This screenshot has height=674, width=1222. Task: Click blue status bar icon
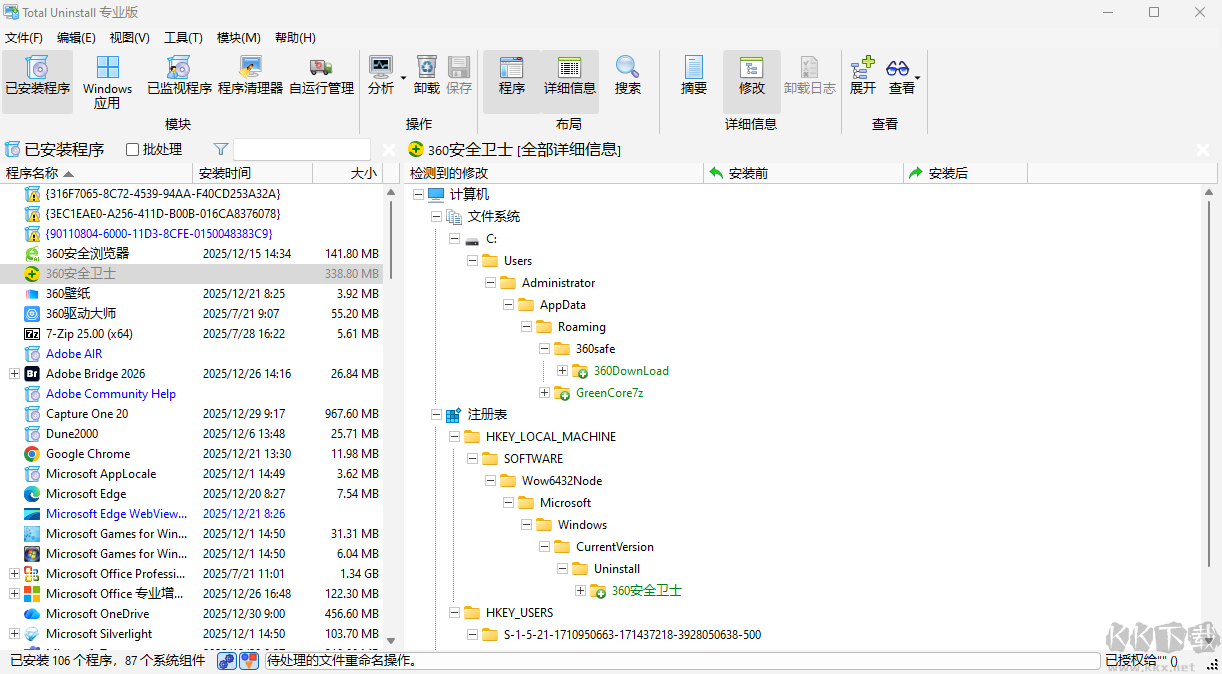tap(228, 661)
